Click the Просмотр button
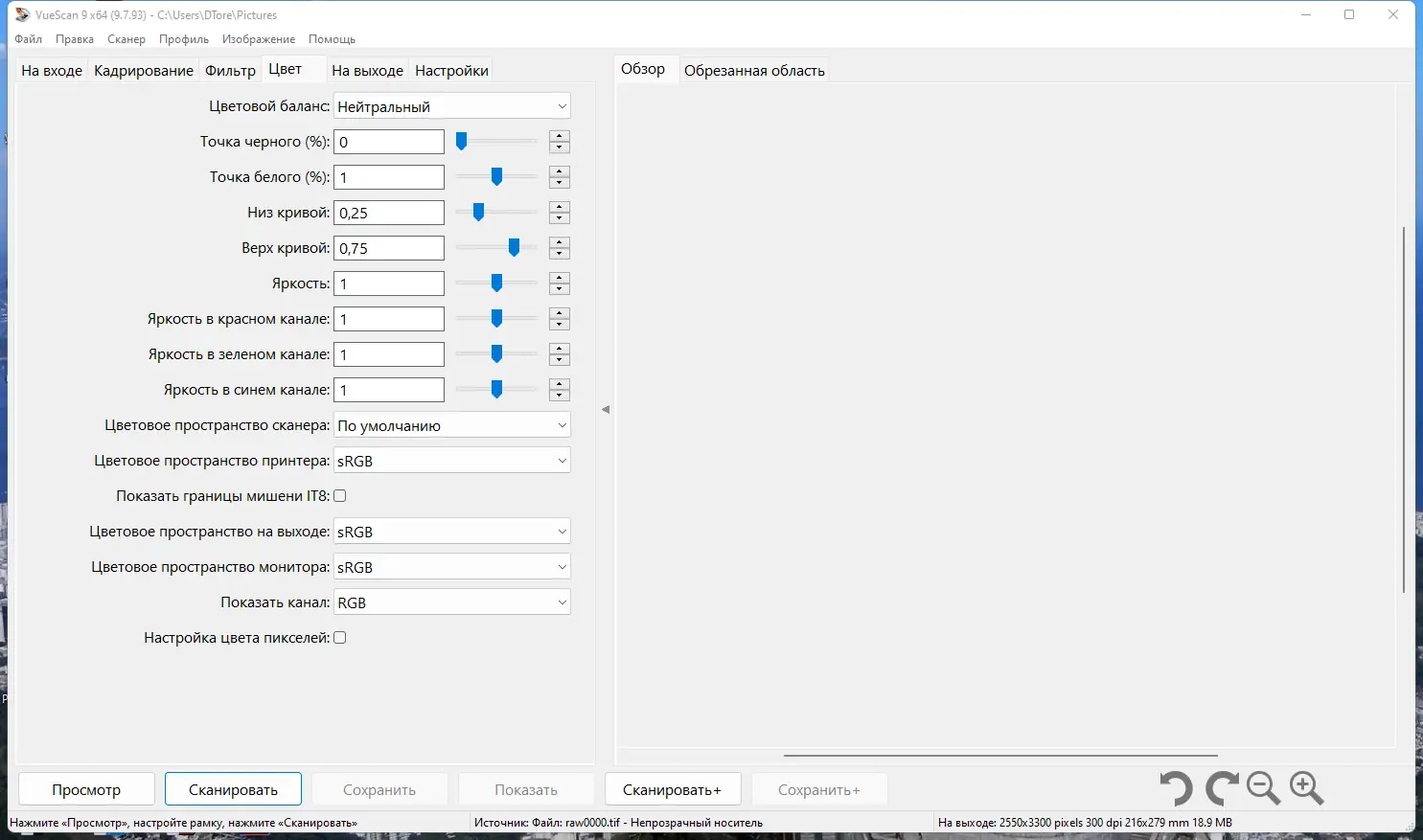Image resolution: width=1423 pixels, height=840 pixels. click(86, 790)
